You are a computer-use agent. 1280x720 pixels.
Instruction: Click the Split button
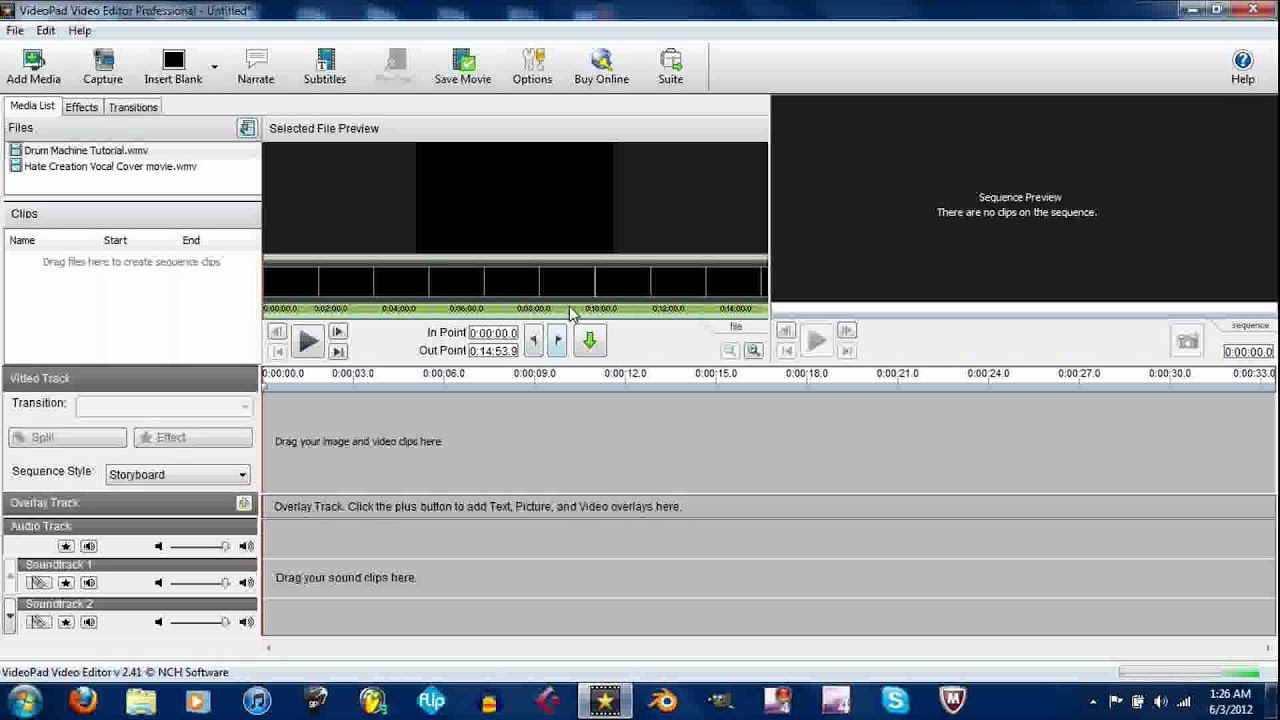click(x=68, y=437)
